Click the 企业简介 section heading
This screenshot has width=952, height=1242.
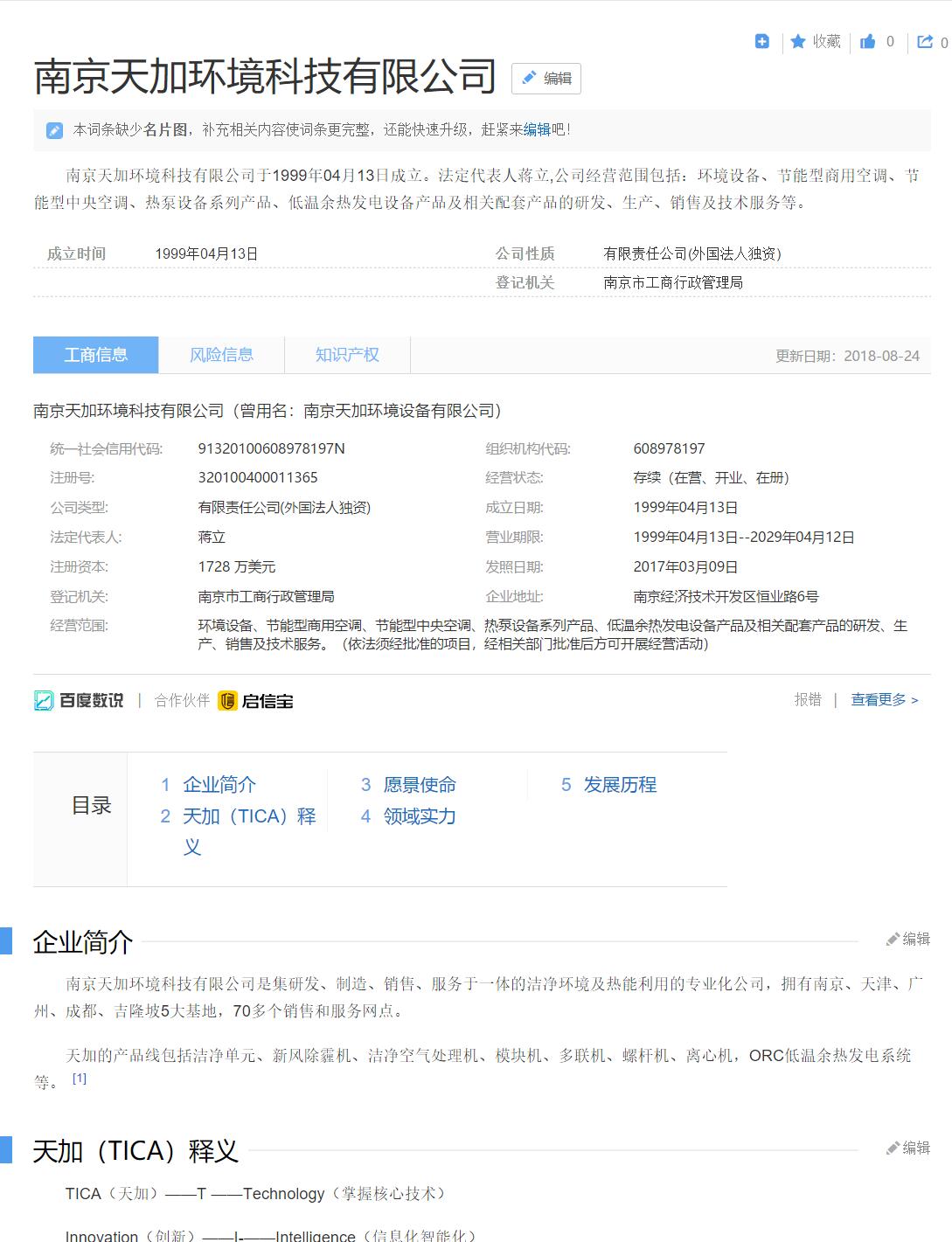click(x=83, y=941)
